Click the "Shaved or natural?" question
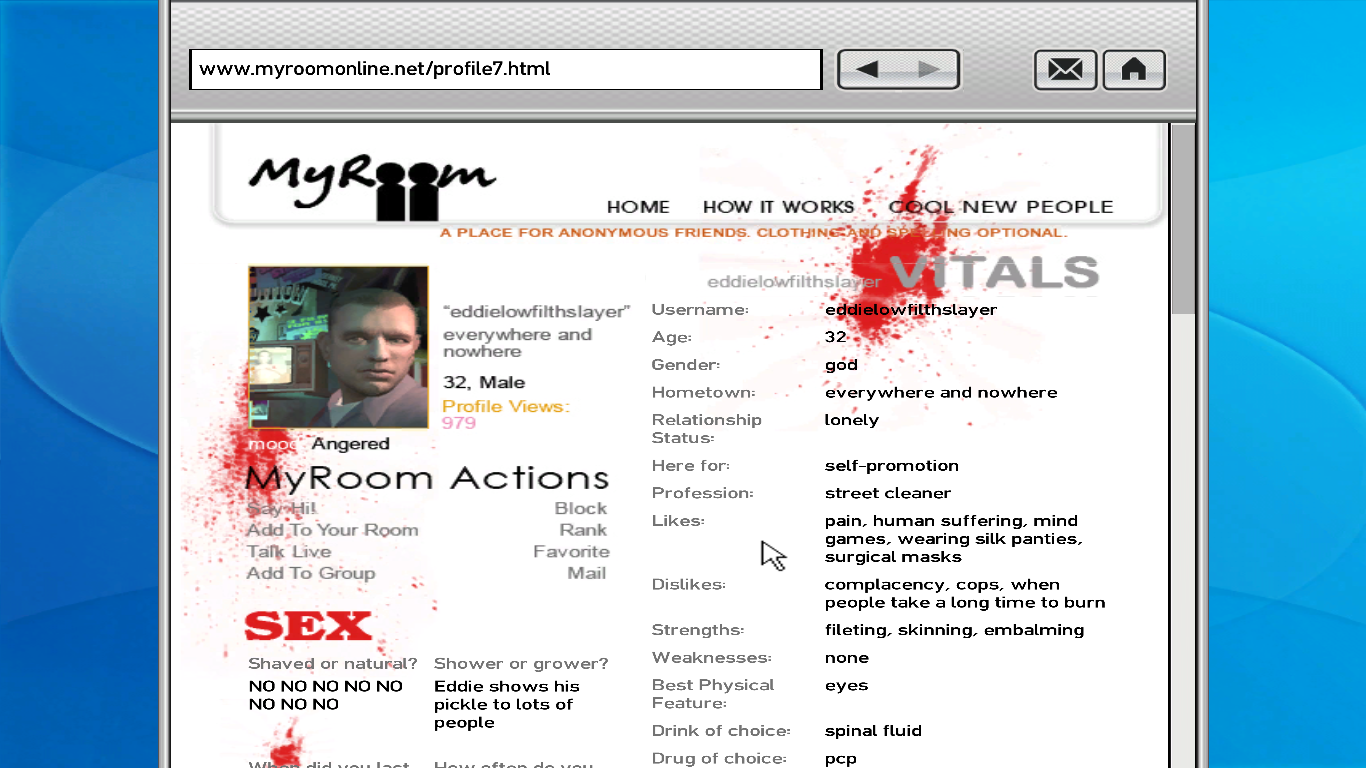 coord(333,664)
